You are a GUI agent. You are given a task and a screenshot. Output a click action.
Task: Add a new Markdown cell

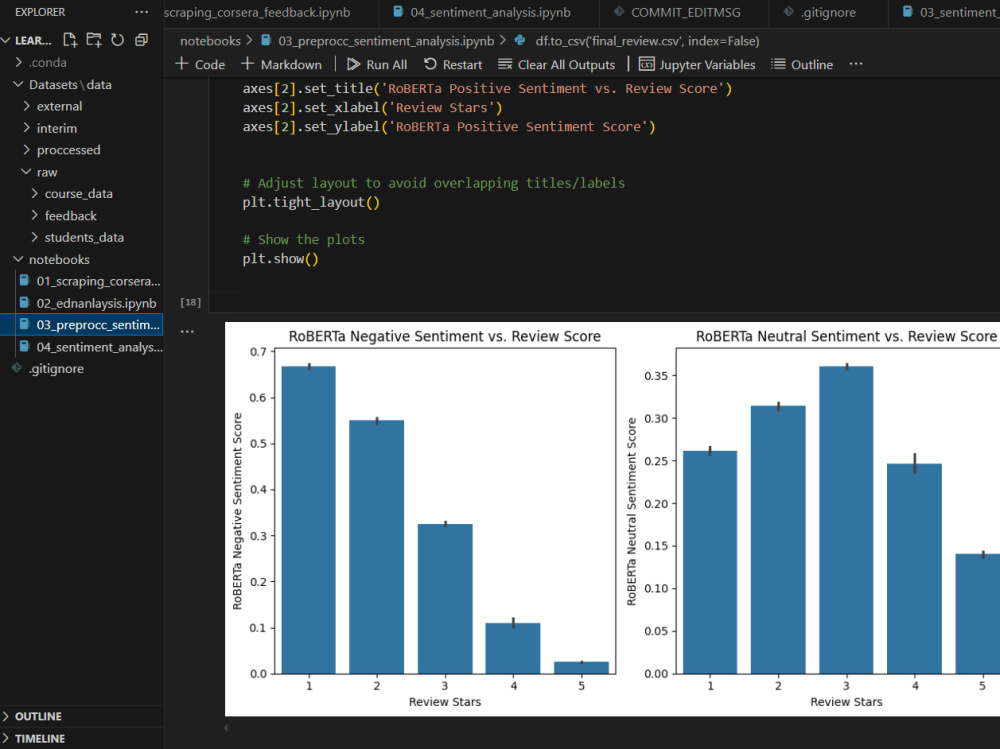[281, 64]
